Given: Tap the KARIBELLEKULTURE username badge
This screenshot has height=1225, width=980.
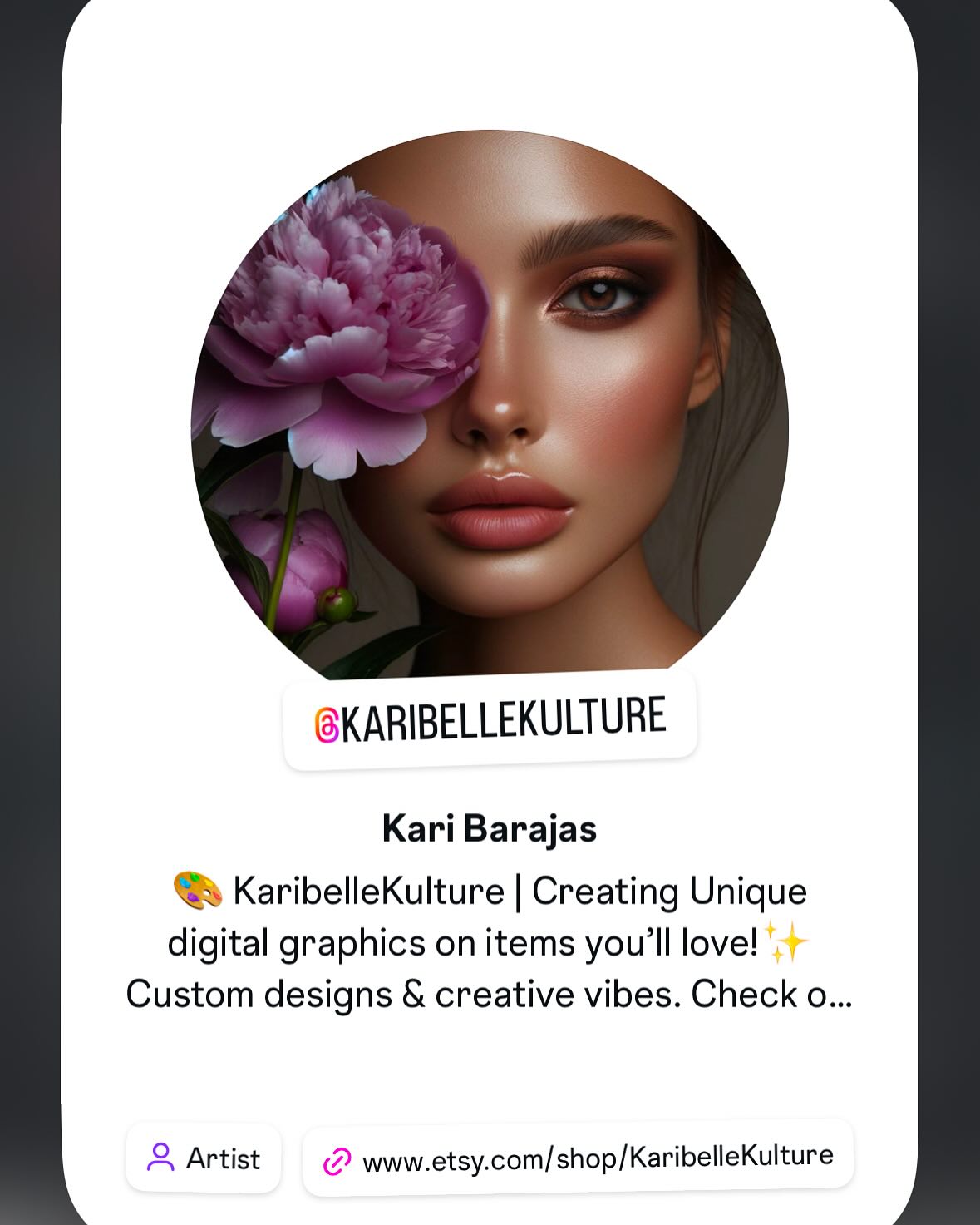Looking at the screenshot, I should 490,720.
